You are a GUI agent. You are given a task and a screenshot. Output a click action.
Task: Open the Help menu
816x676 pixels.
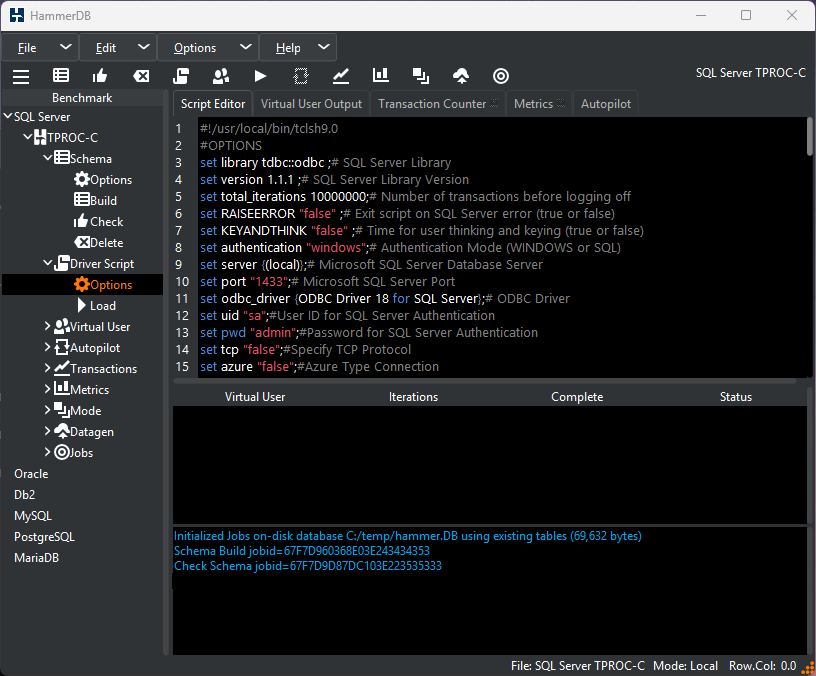coord(298,48)
